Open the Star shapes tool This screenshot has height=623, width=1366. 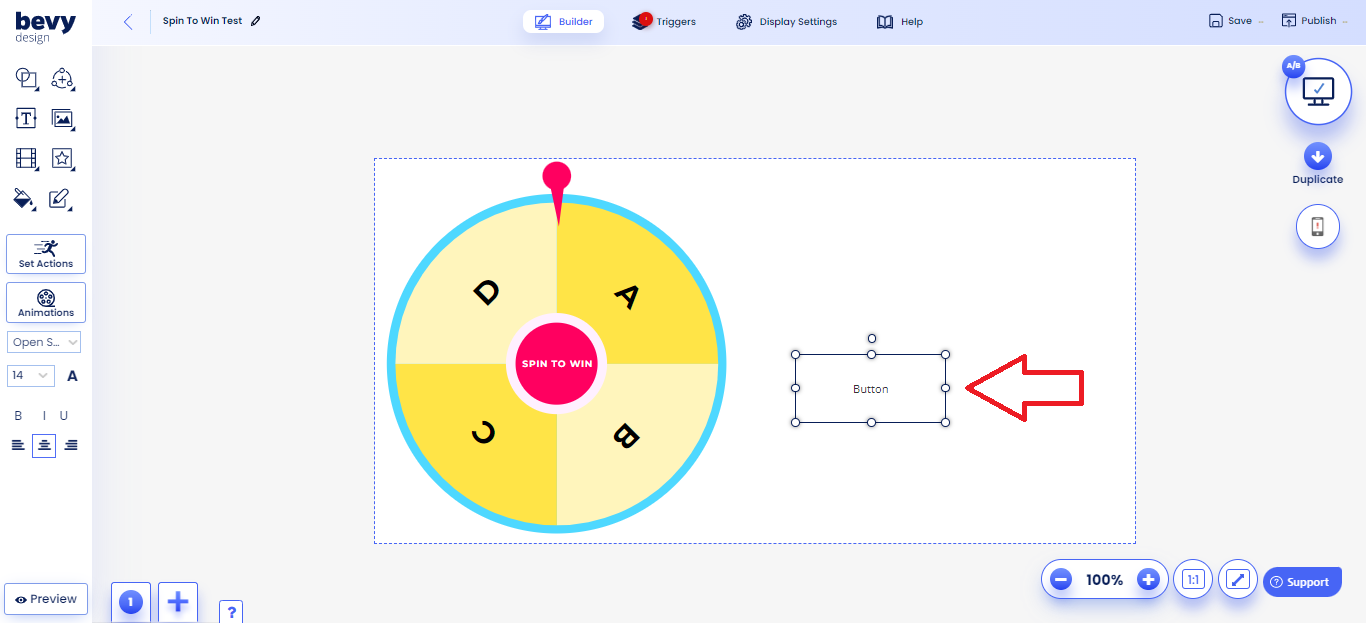tap(63, 158)
